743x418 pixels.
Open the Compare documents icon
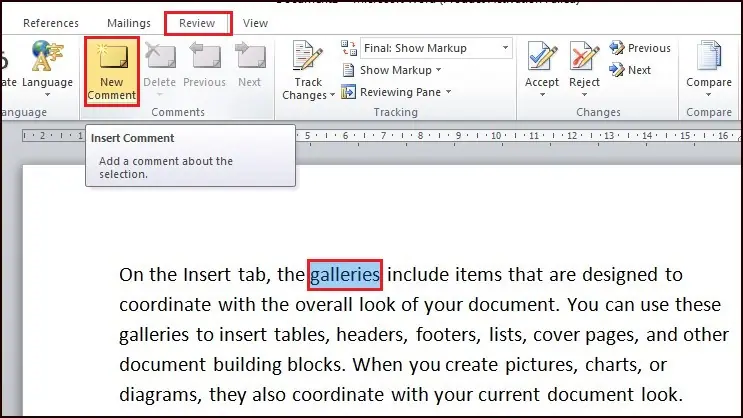[x=709, y=56]
